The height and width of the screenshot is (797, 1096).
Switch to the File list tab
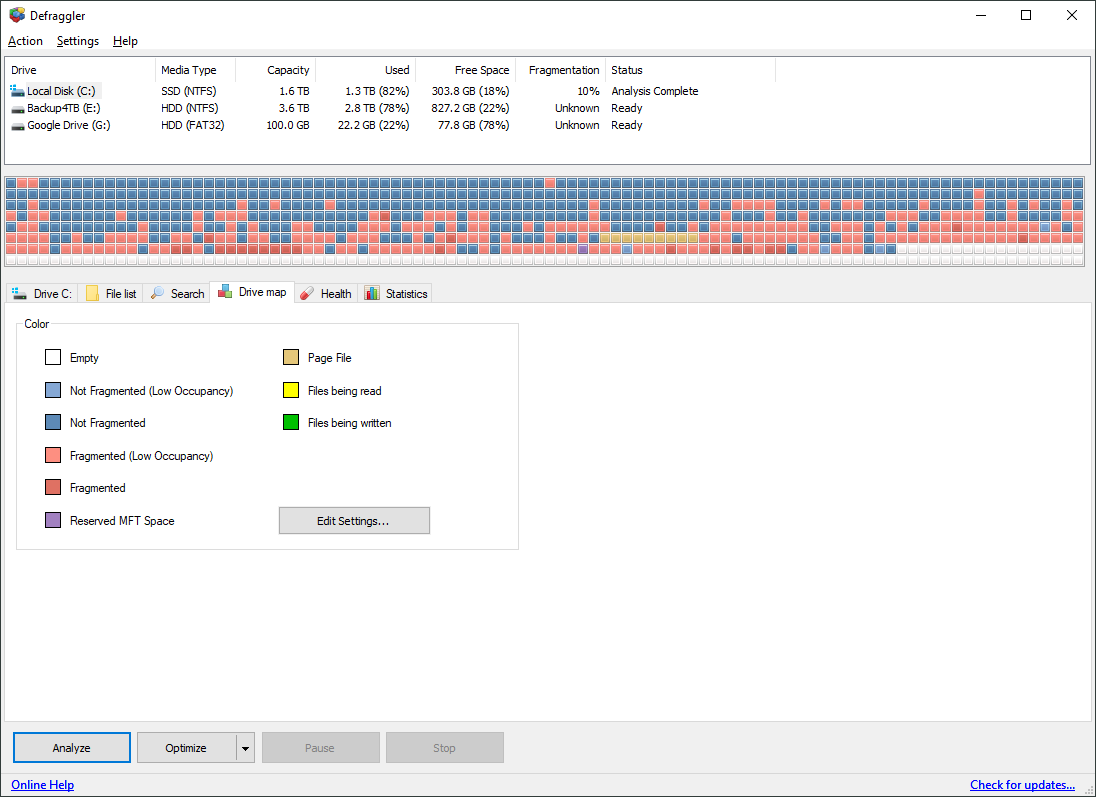click(x=110, y=294)
